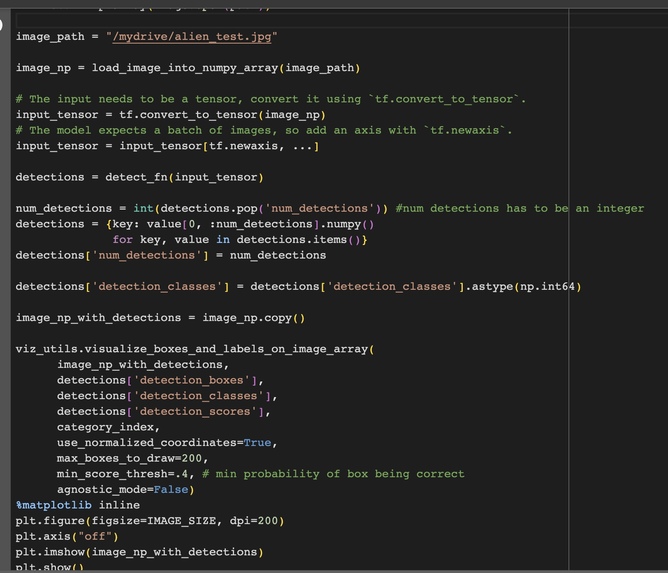Image resolution: width=668 pixels, height=573 pixels.
Task: Click '.astype(np.int64)' at line end
Action: pyautogui.click(x=523, y=286)
